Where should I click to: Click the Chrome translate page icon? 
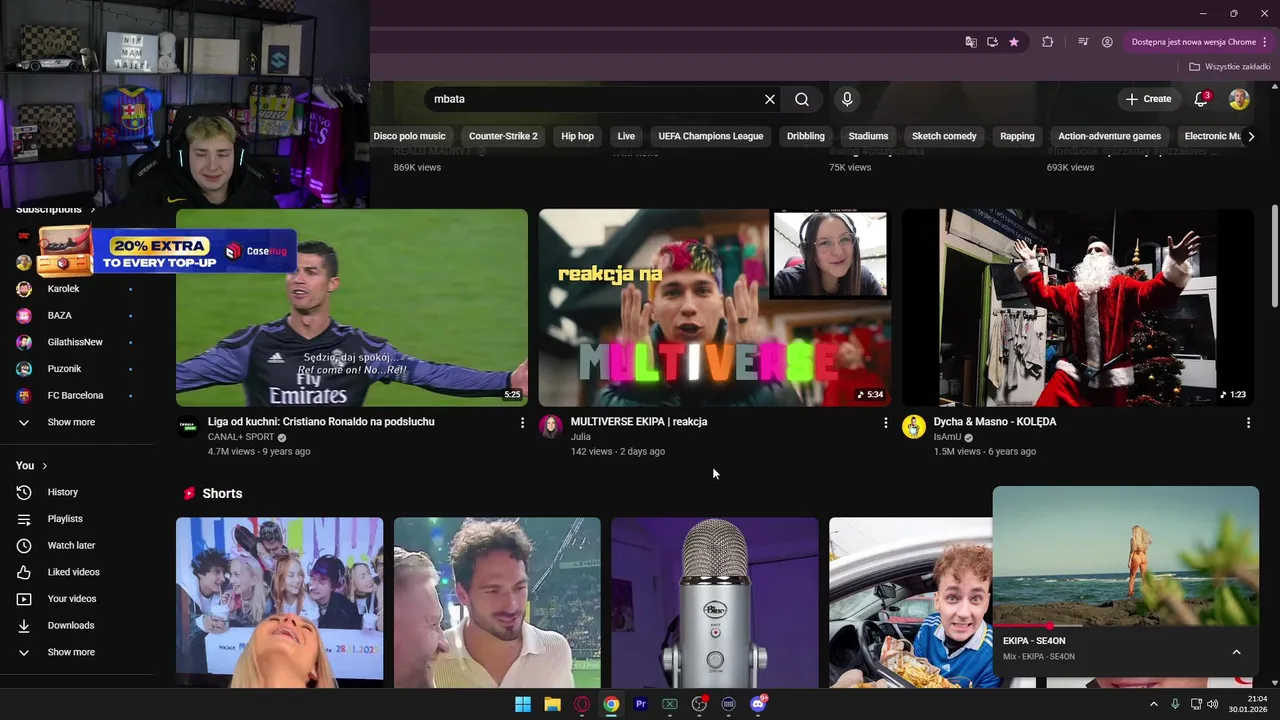point(970,42)
